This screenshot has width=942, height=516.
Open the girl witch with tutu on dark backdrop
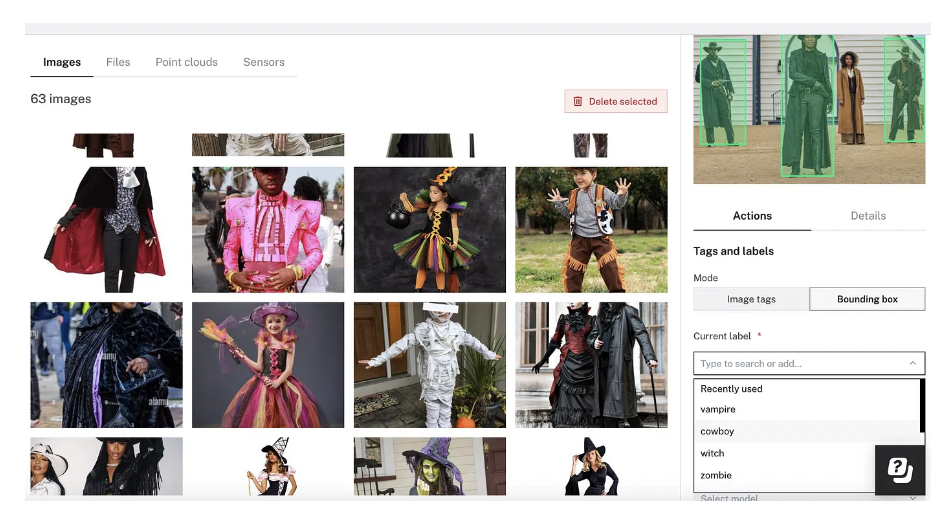(x=430, y=229)
